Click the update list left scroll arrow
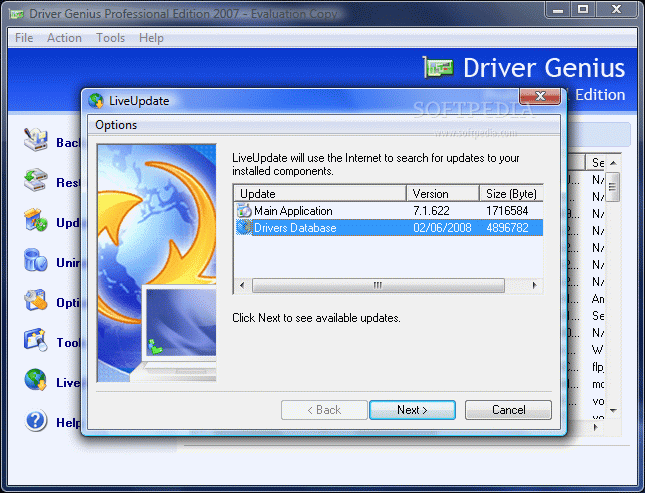Viewport: 645px width, 493px height. 242,285
